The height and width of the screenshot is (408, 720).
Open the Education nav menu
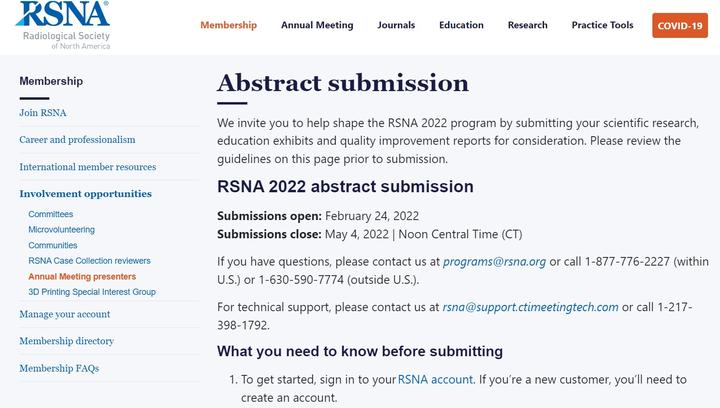pyautogui.click(x=461, y=25)
